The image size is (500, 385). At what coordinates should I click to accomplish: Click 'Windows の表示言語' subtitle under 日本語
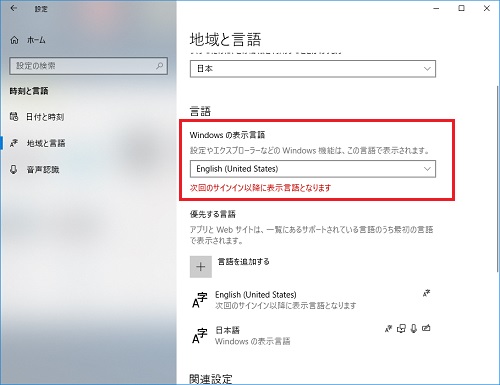point(253,341)
